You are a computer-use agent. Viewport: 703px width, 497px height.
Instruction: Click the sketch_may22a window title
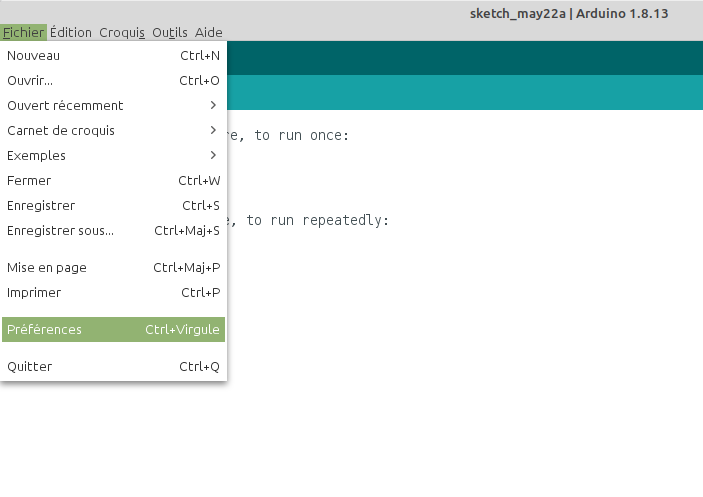(x=569, y=14)
